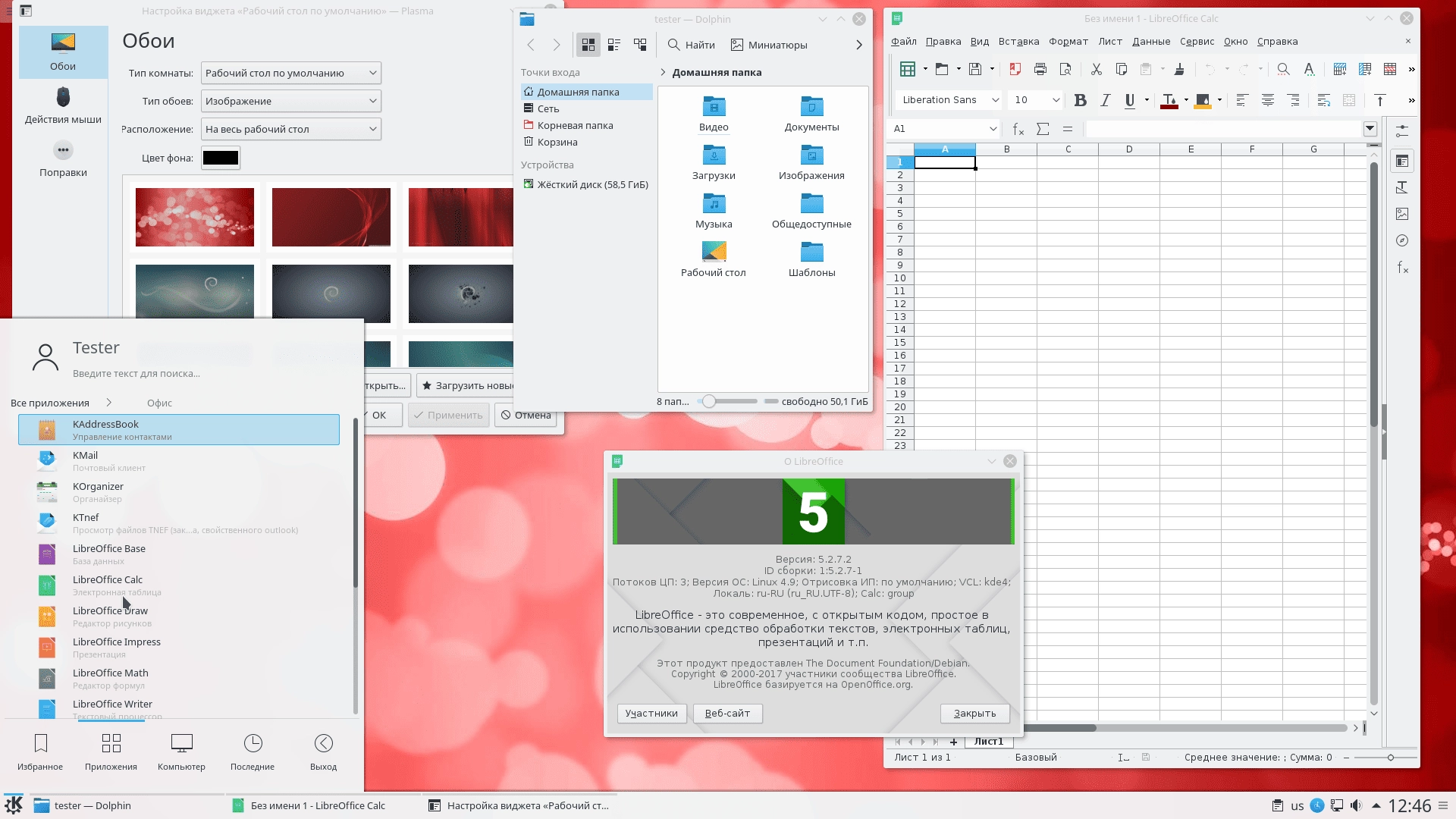This screenshot has width=1456, height=819.
Task: Toggle Center Horizontally in Calc
Action: coord(1267,100)
